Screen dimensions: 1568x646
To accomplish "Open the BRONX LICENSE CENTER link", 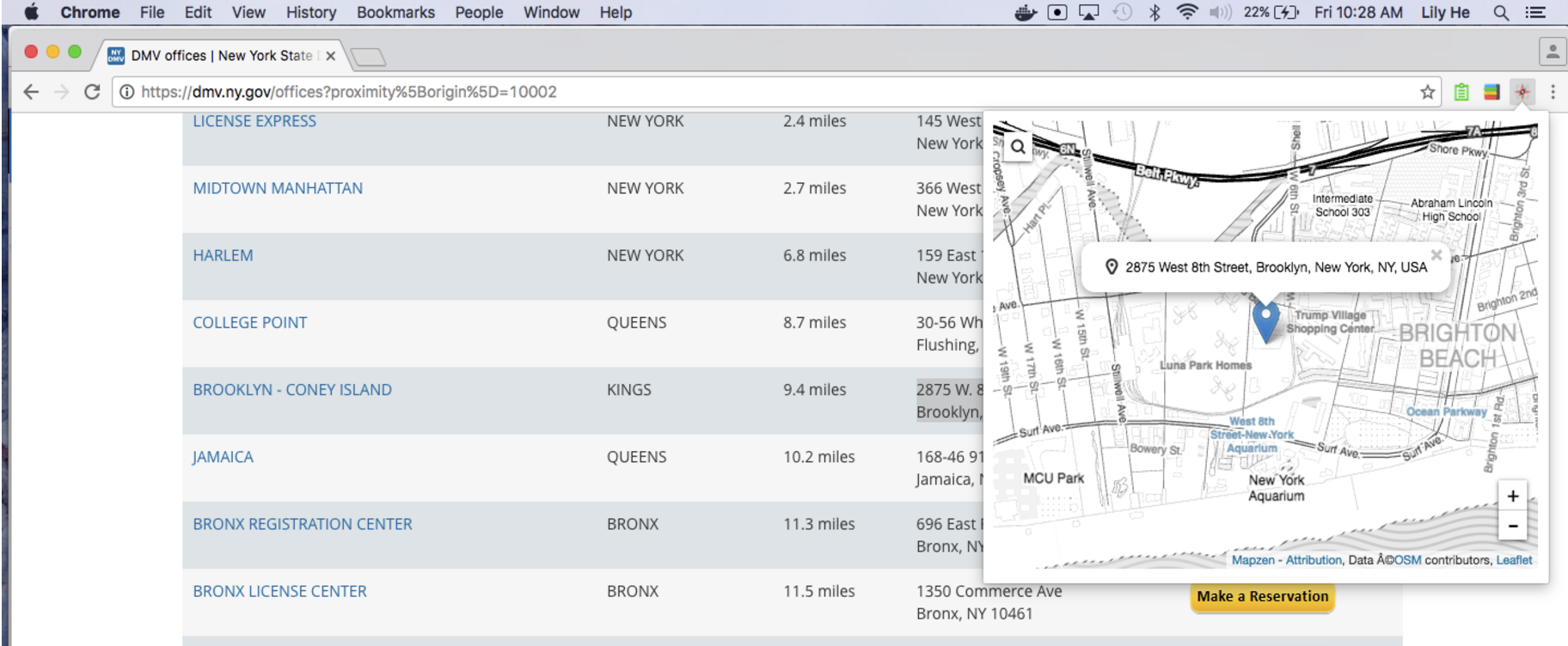I will [x=279, y=591].
